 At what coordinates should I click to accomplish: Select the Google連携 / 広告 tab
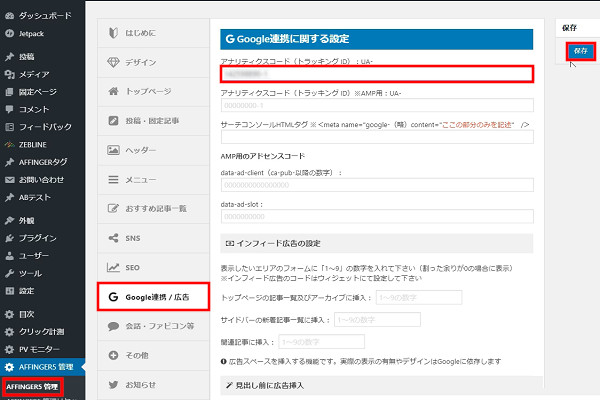click(153, 297)
